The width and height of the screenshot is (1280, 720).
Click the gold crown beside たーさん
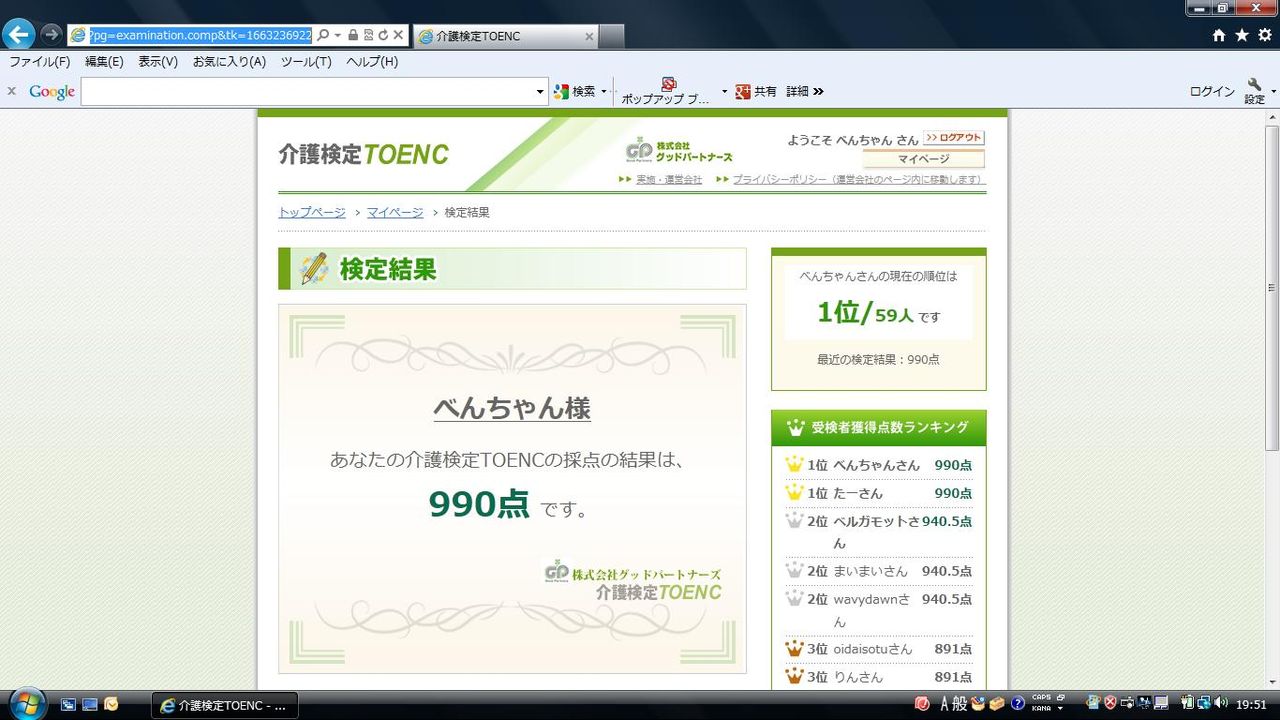tap(795, 492)
